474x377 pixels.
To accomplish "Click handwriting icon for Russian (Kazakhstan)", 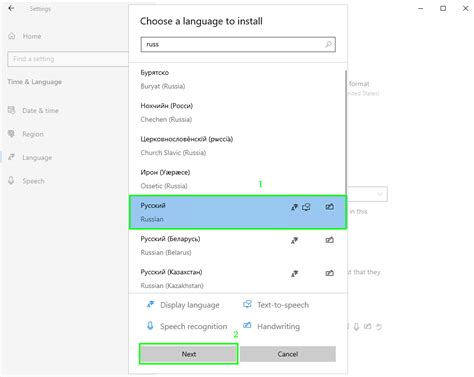I will 329,273.
